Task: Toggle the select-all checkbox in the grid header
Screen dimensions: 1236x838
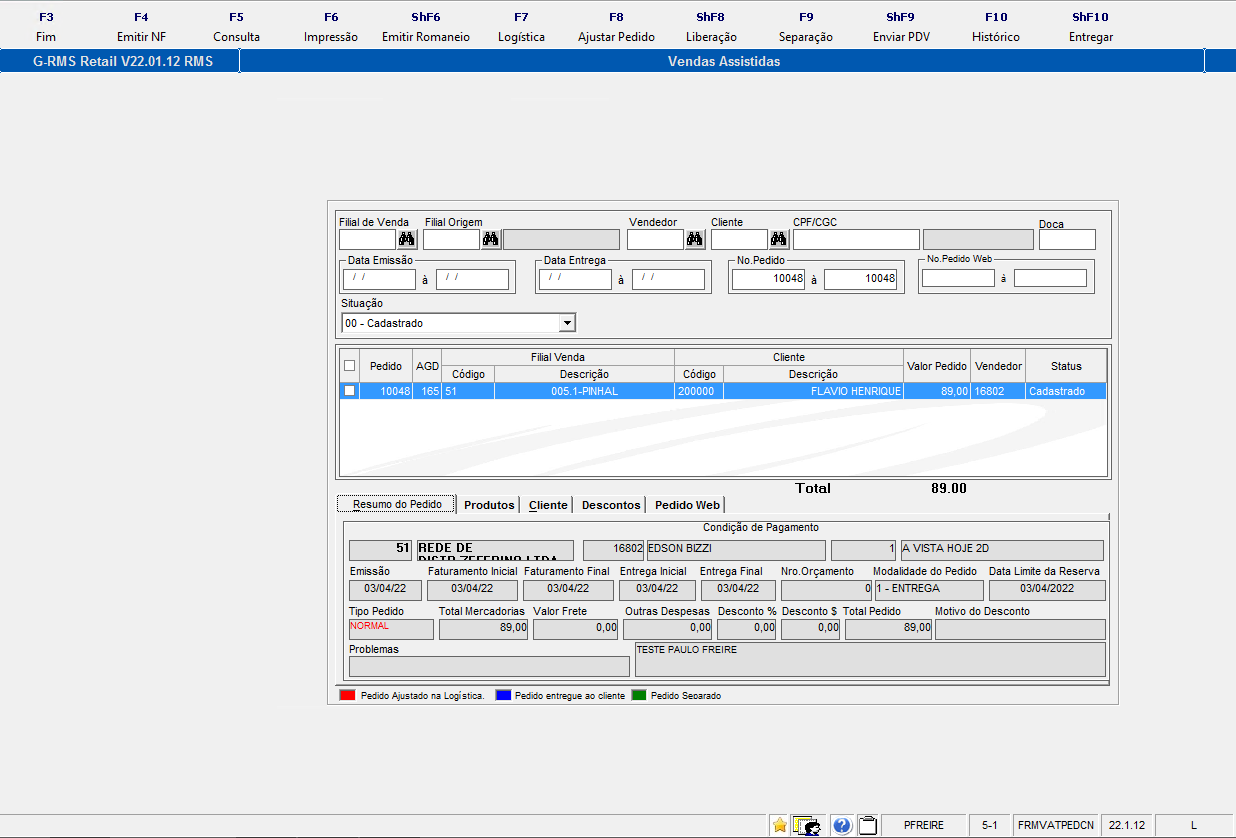Action: click(349, 365)
